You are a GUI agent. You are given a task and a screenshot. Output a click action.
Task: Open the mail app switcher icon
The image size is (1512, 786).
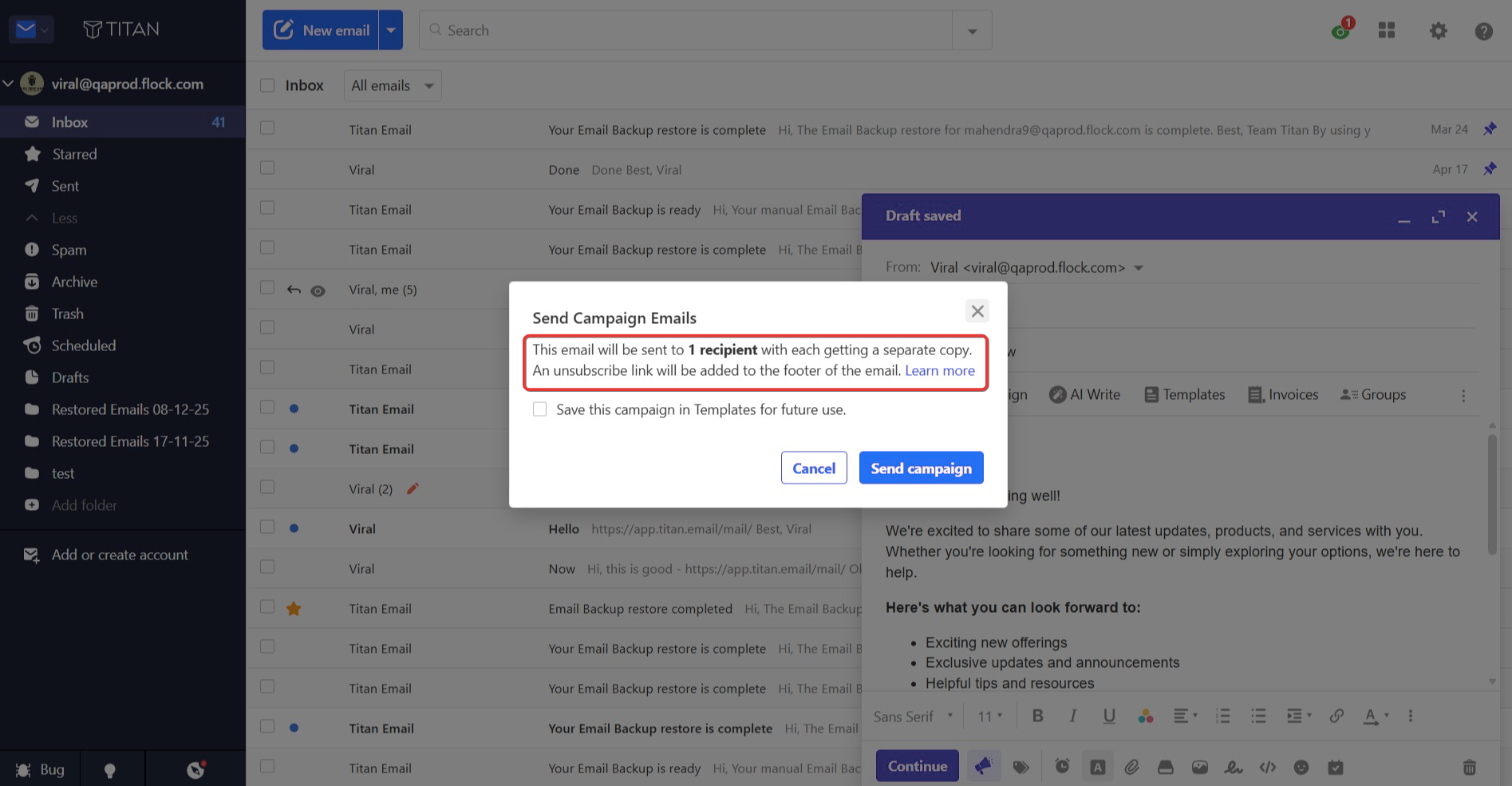coord(31,30)
